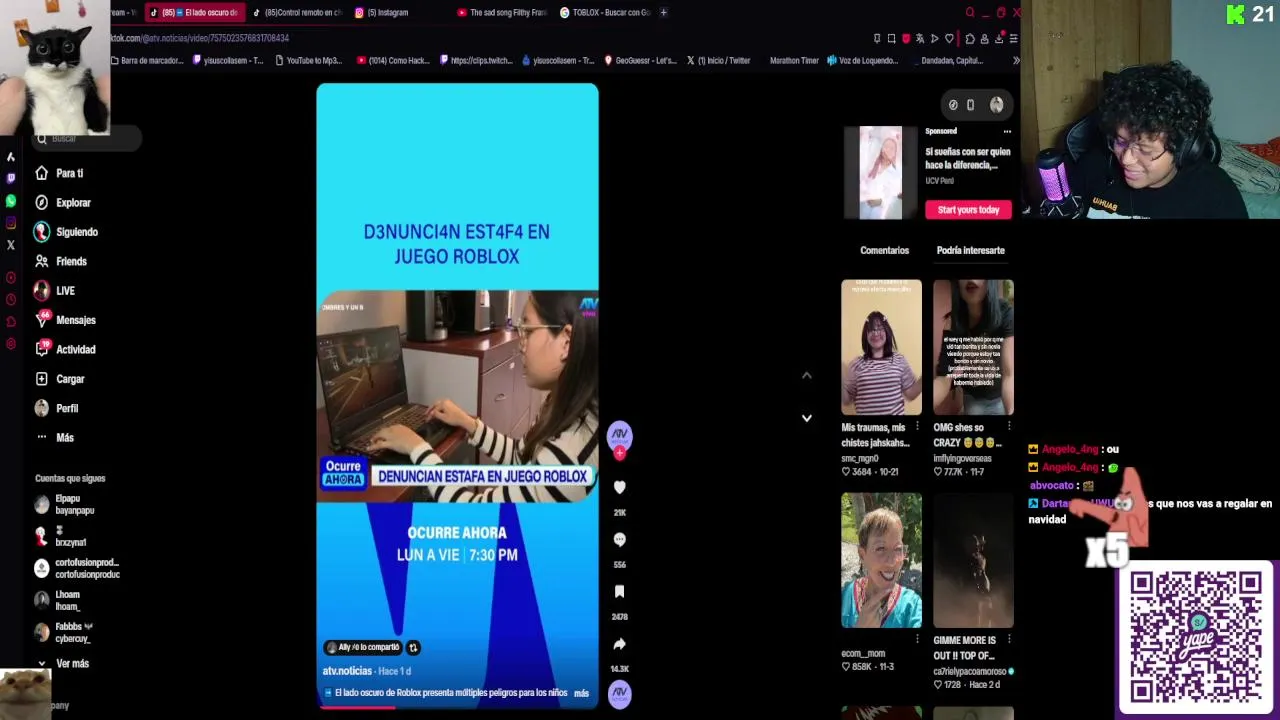Open the Voz de Loquendo bookmark
1280x720 pixels.
pos(862,61)
